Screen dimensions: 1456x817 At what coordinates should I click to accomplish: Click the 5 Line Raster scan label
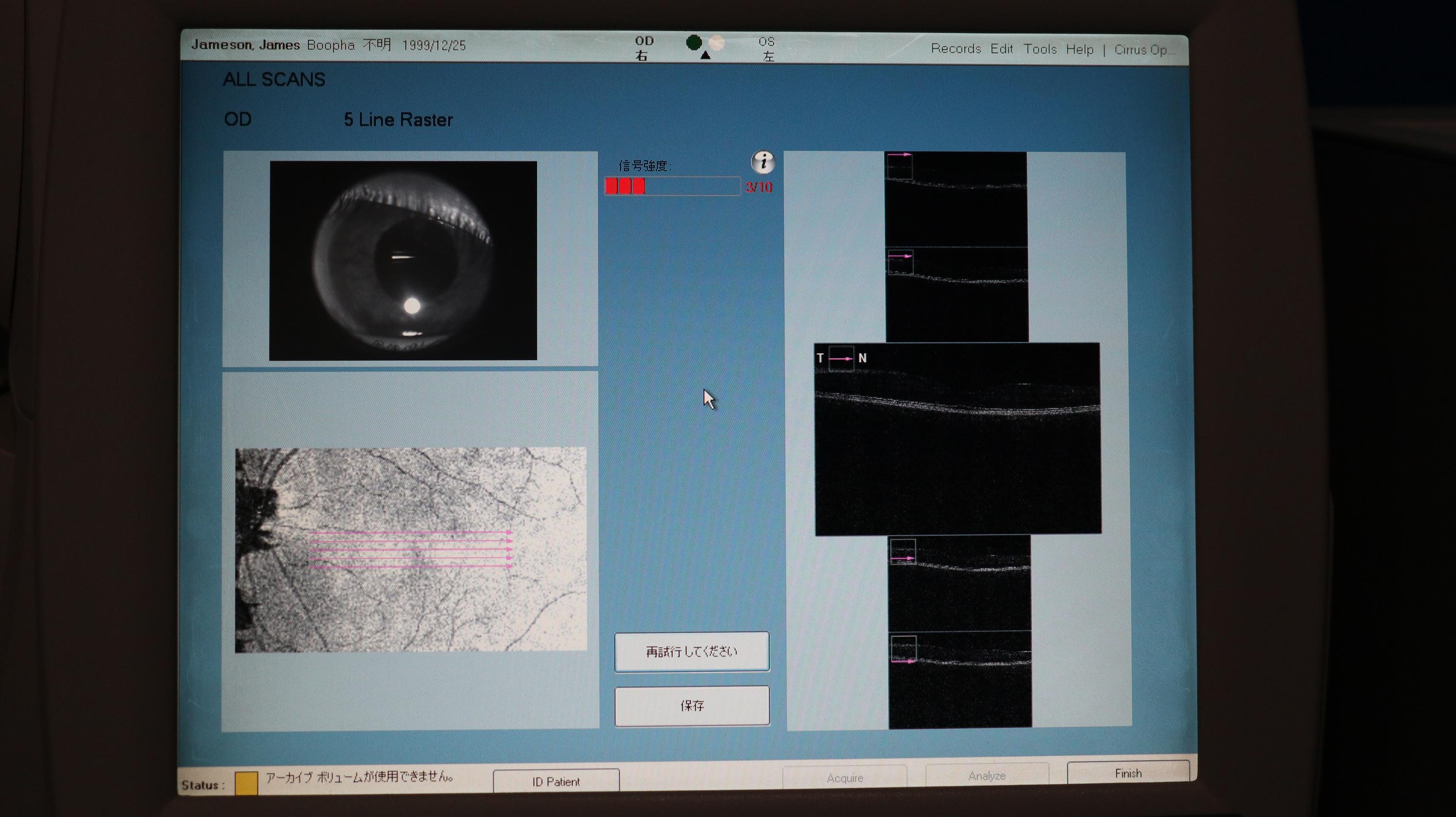tap(398, 120)
